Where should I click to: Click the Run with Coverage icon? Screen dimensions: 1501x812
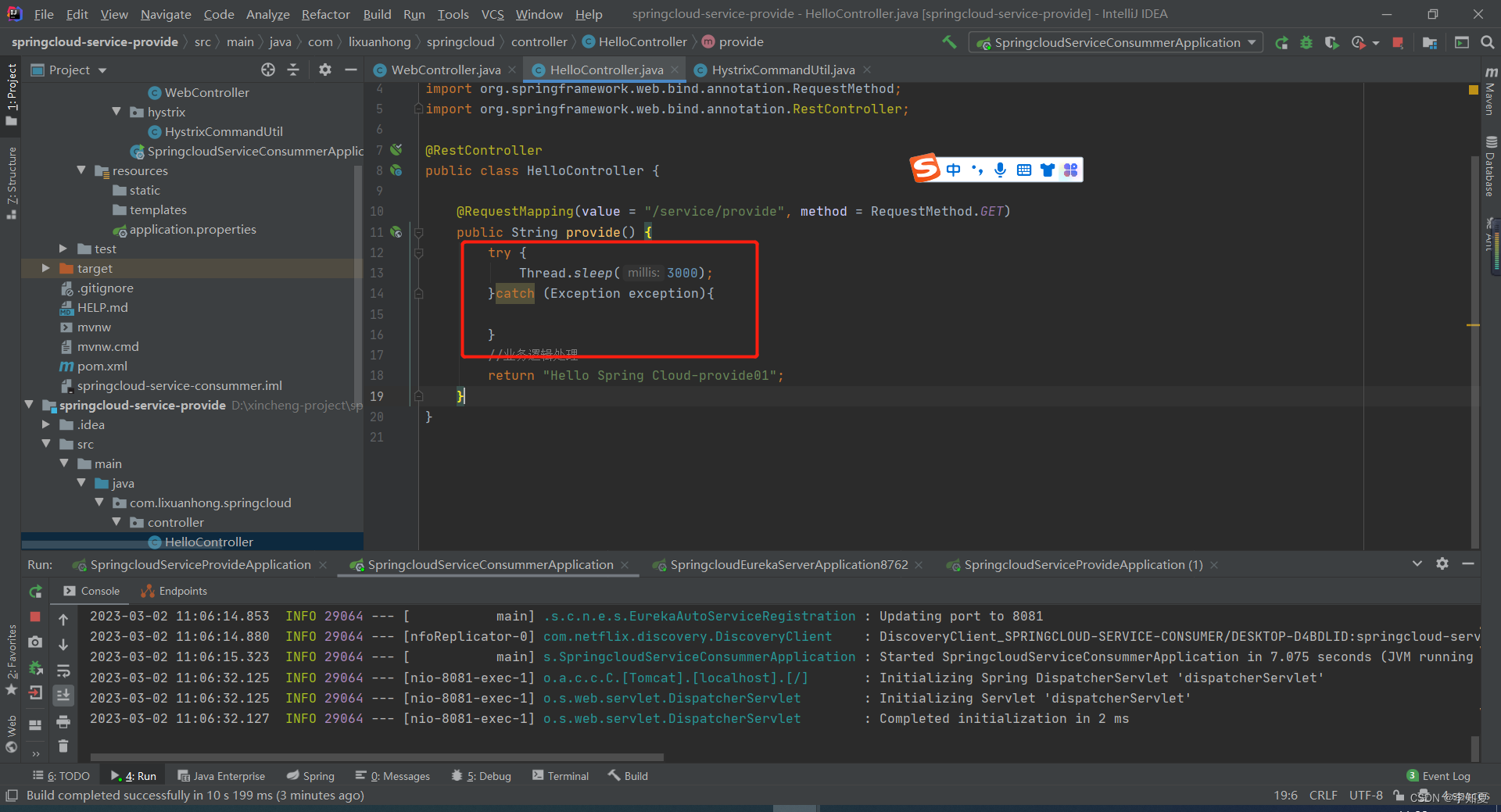coord(1331,42)
